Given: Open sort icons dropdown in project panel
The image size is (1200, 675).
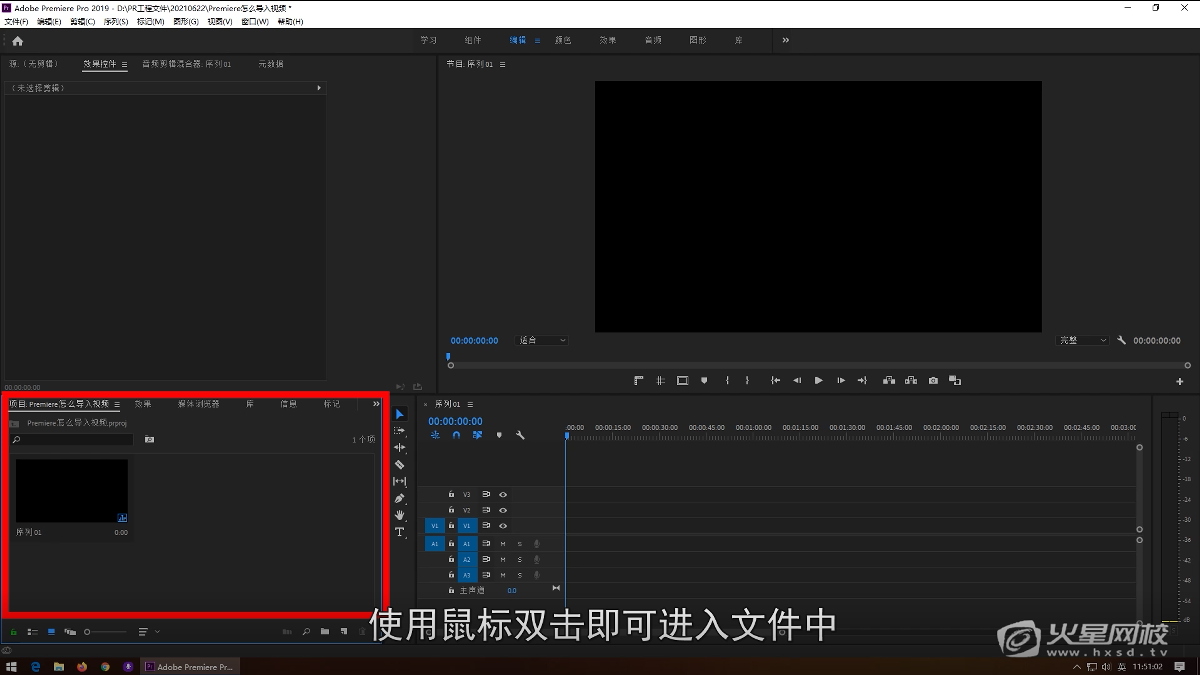Looking at the screenshot, I should click(x=149, y=632).
